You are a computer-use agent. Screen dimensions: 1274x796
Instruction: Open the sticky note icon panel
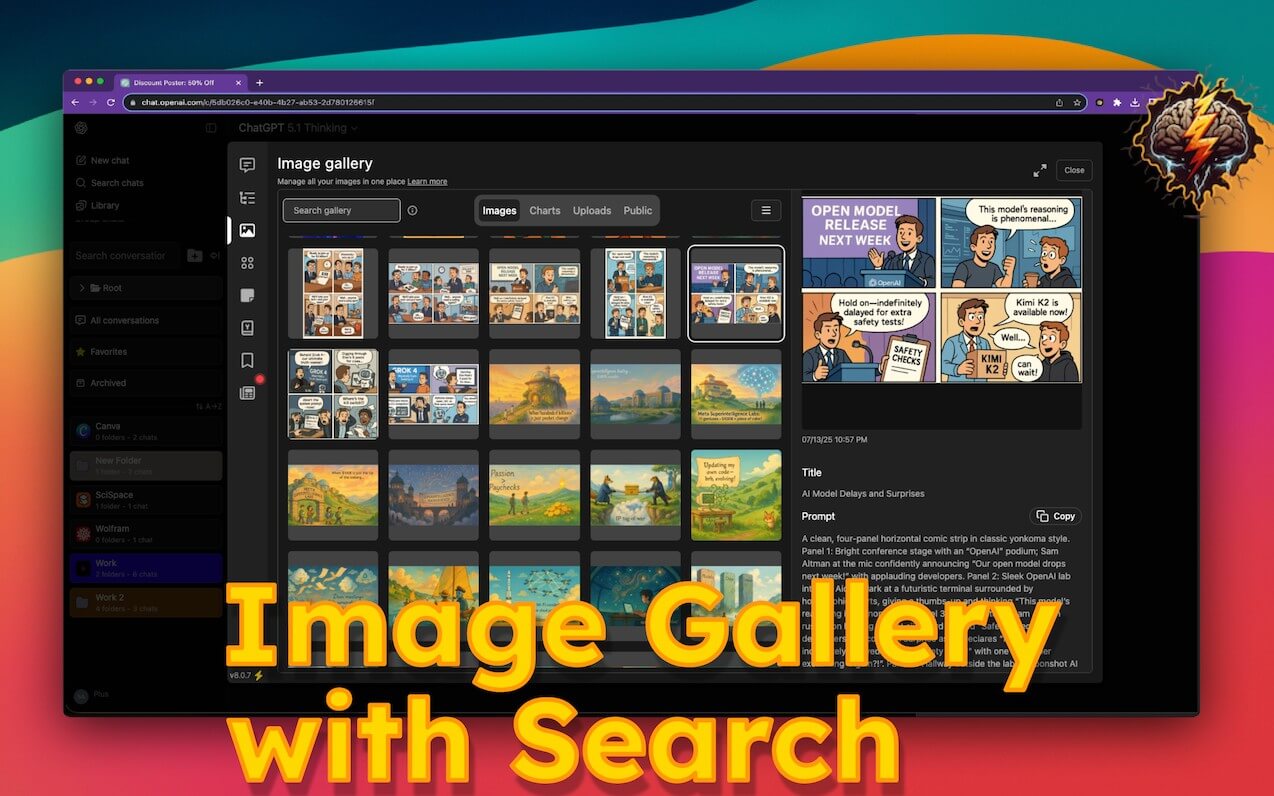pos(247,295)
